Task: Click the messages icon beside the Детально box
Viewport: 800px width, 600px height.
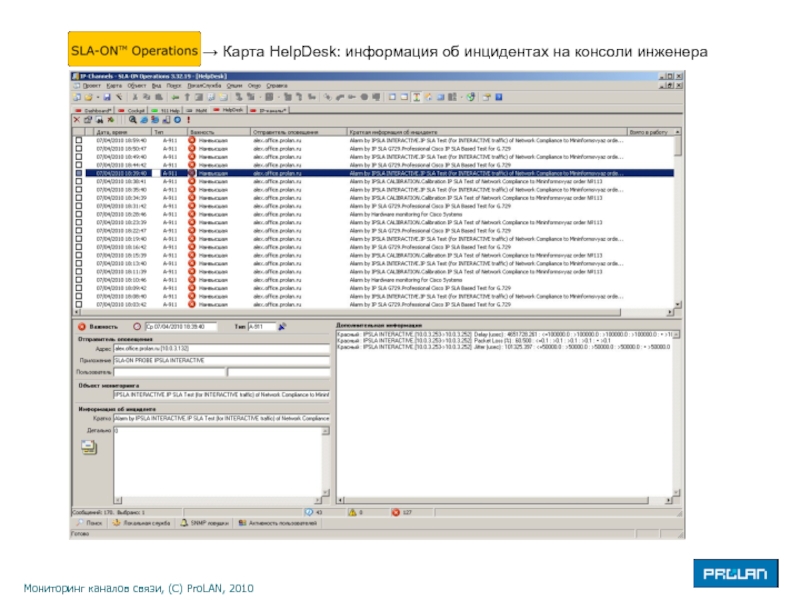Action: click(x=88, y=448)
